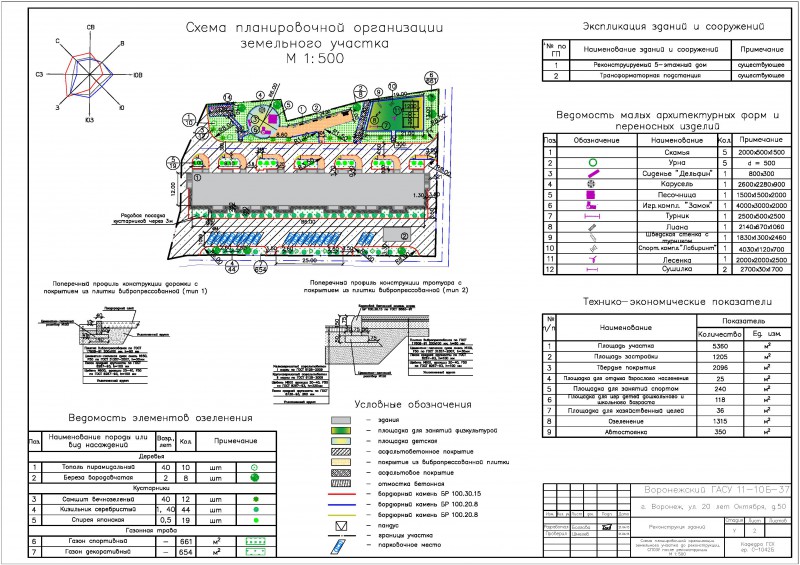Select value 2096 for Твердые покрытия

point(720,367)
